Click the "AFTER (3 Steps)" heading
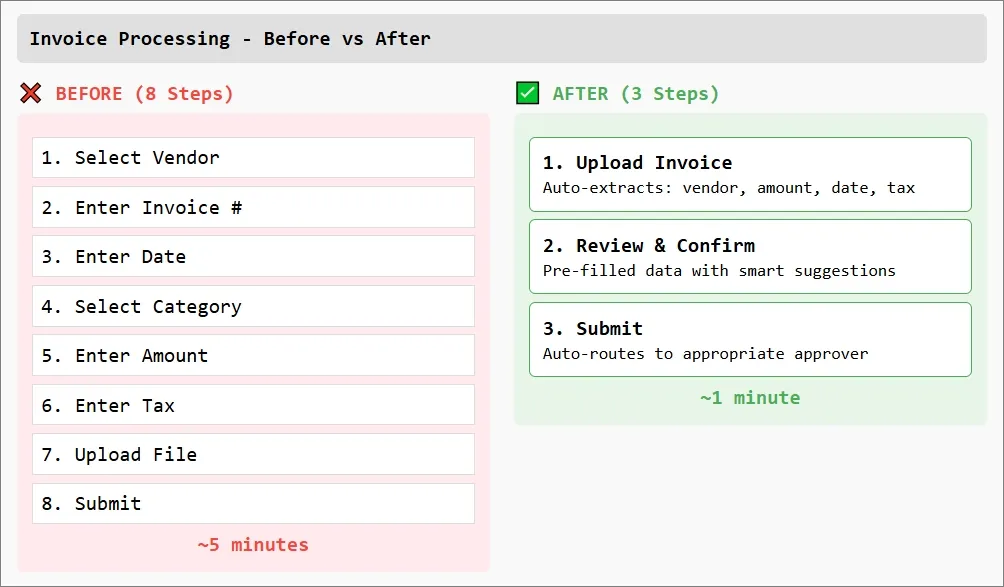1004x587 pixels. click(x=635, y=94)
